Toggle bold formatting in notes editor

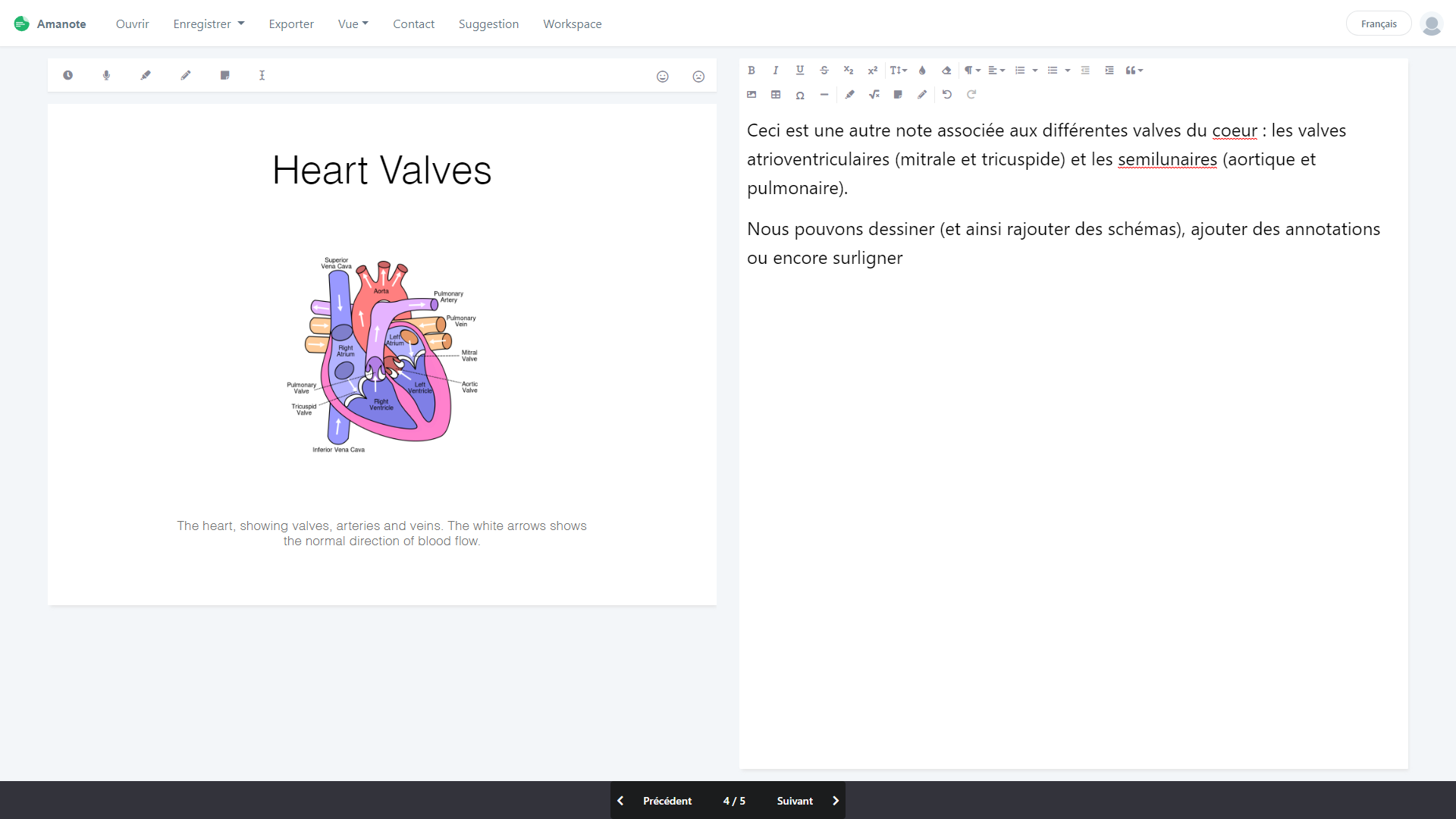click(x=752, y=71)
